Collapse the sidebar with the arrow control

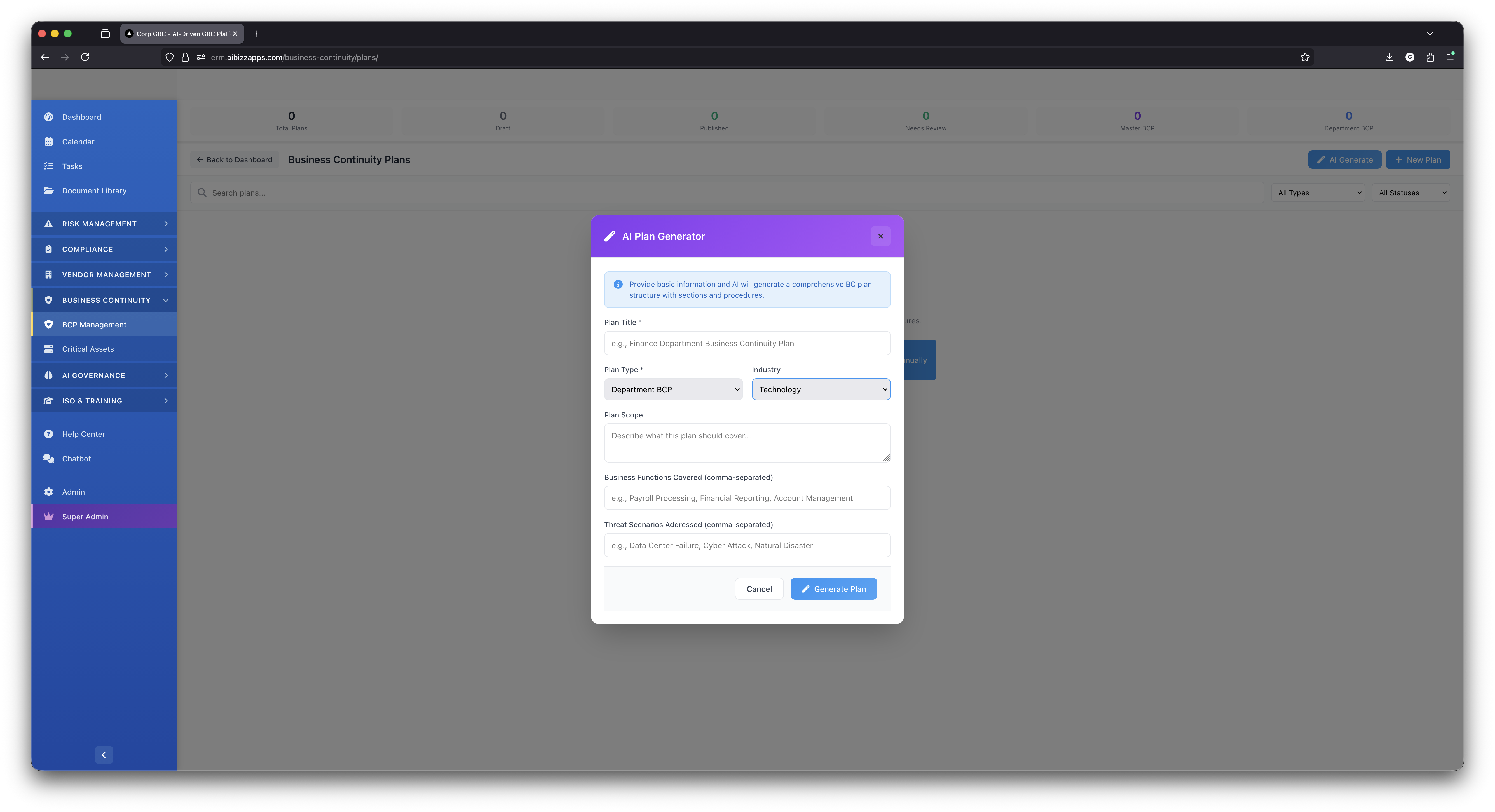(104, 755)
